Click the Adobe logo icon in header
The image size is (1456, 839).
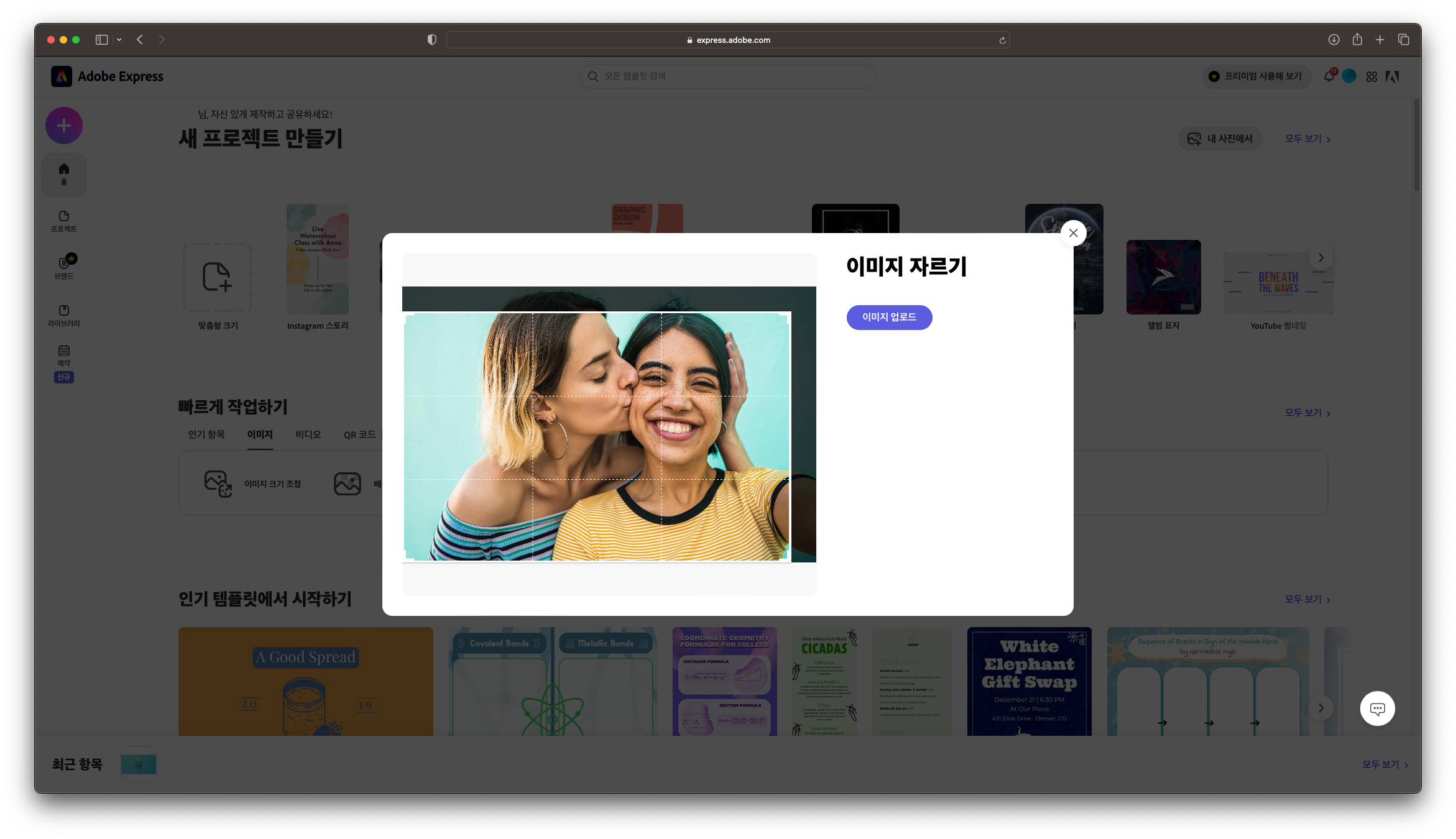(1392, 76)
